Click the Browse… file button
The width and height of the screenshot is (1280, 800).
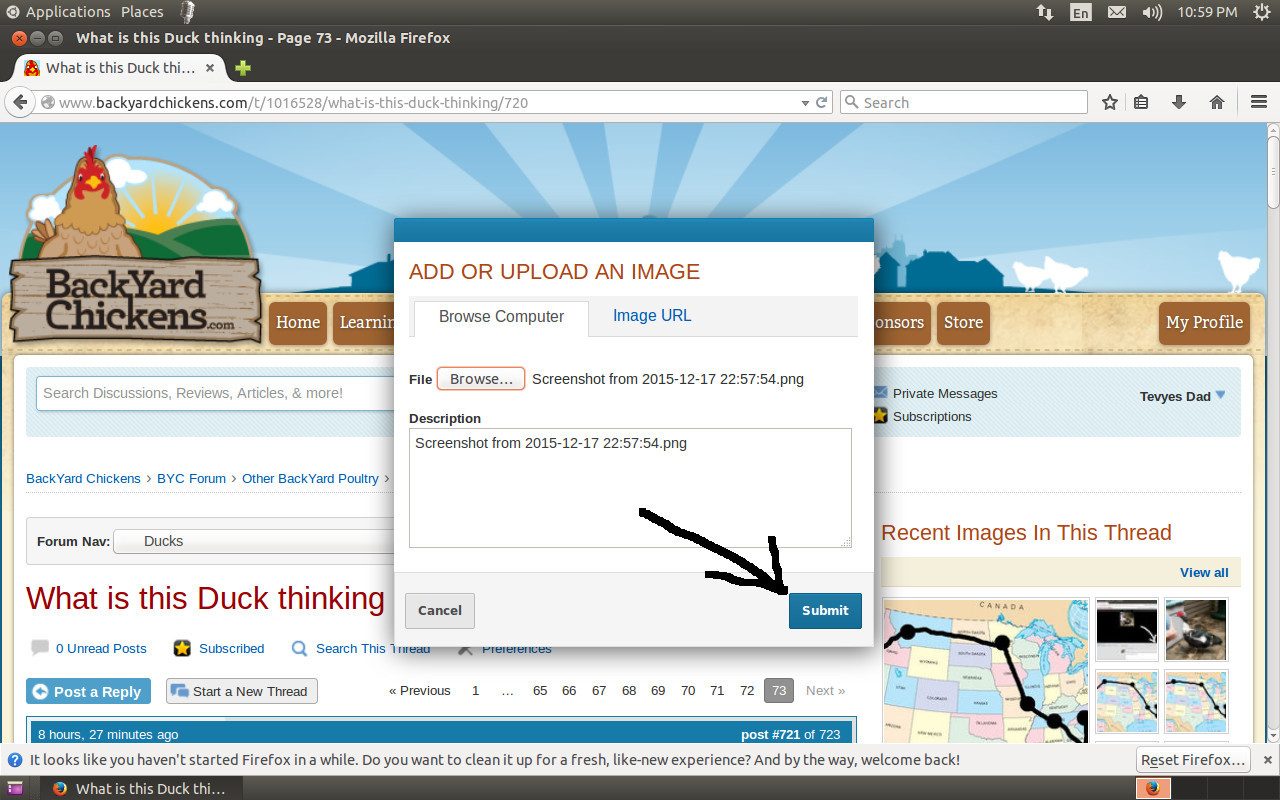pyautogui.click(x=480, y=379)
